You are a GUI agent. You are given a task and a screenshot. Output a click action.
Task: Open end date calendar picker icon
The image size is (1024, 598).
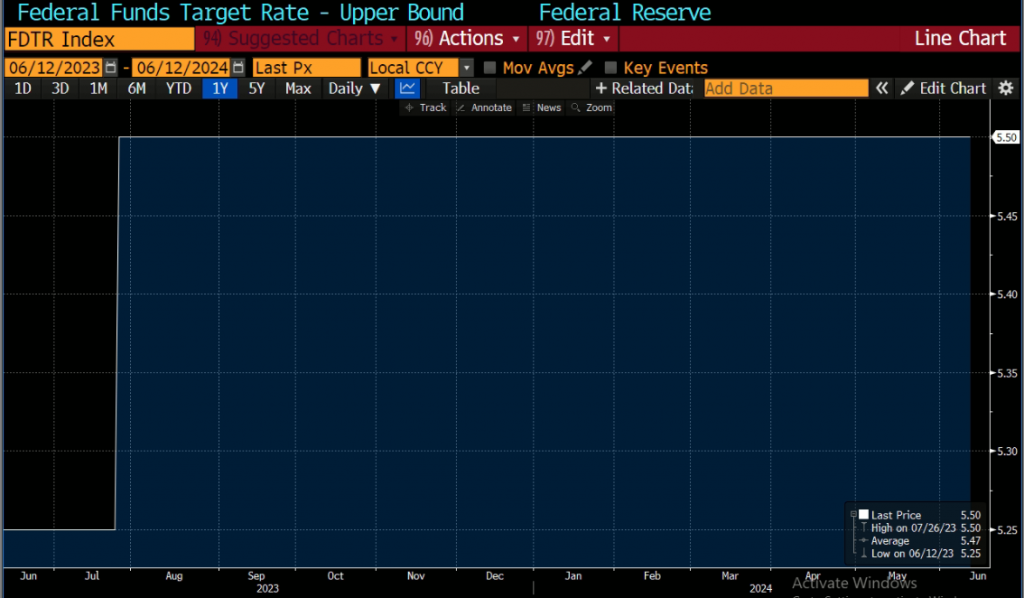coord(238,67)
